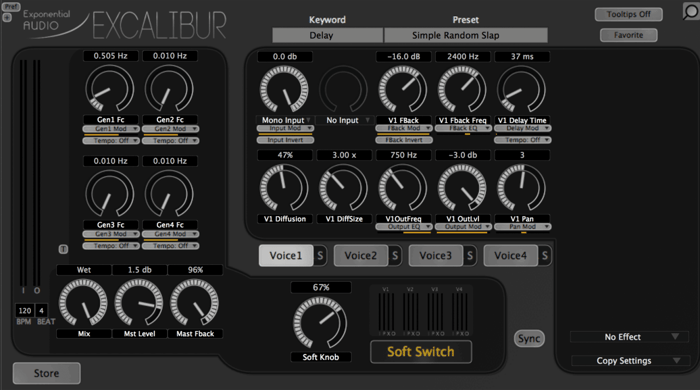Click the Gen4 Fc knob
Image resolution: width=700 pixels, height=390 pixels.
click(169, 194)
